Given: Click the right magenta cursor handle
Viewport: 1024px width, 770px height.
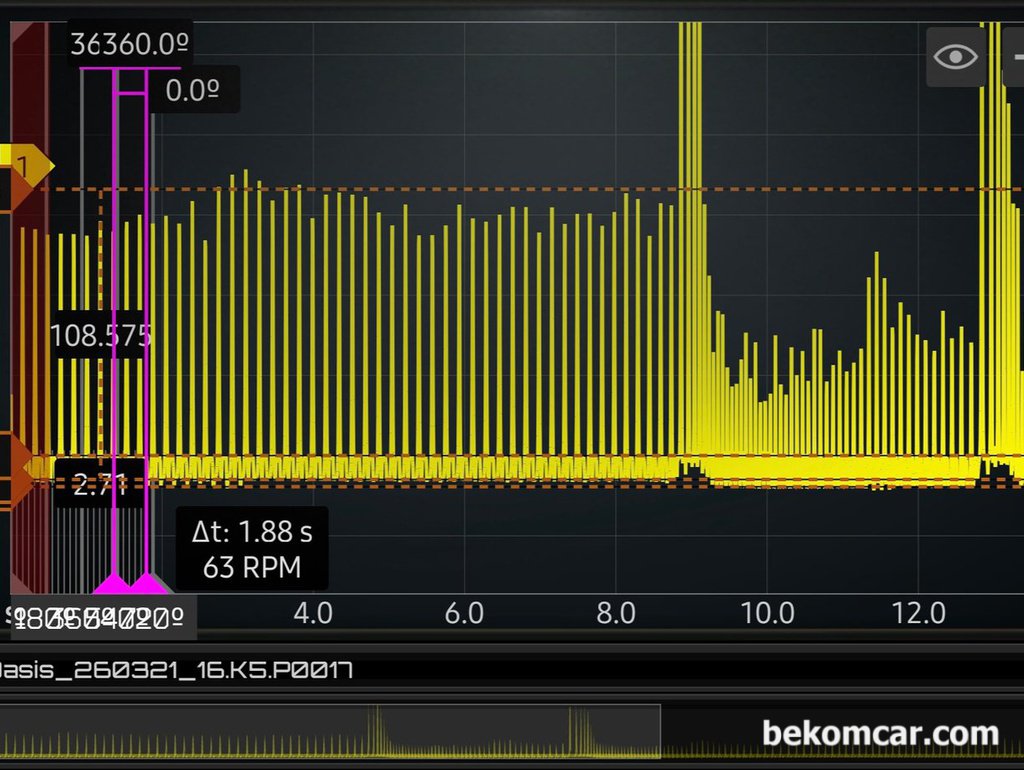Looking at the screenshot, I should pyautogui.click(x=149, y=584).
